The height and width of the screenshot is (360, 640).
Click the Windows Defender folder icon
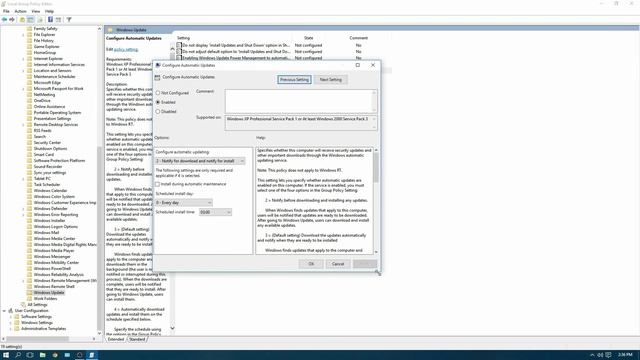(29, 209)
